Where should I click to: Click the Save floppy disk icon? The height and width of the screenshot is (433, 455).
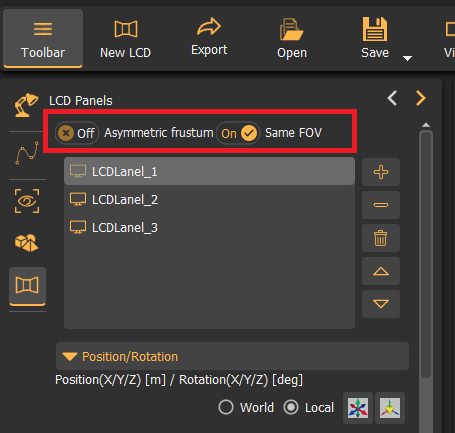[375, 29]
